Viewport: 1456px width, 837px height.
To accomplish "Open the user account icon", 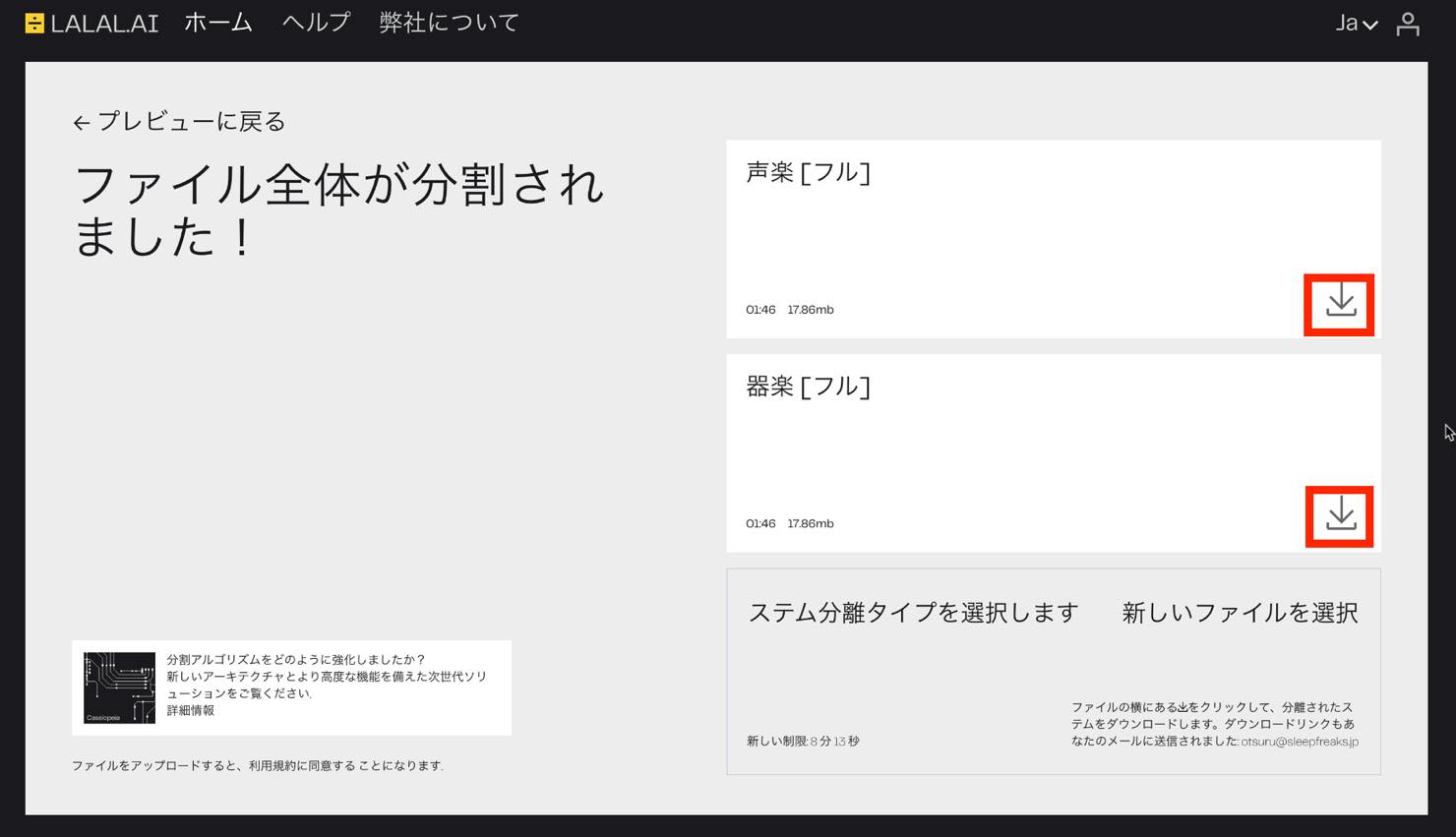I will 1408,24.
